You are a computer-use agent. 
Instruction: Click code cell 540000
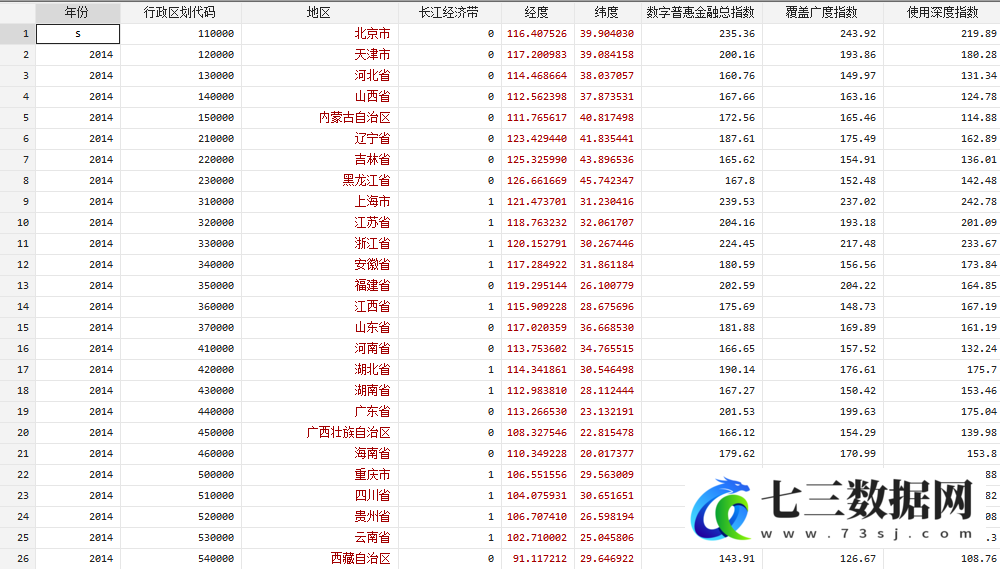pyautogui.click(x=181, y=558)
